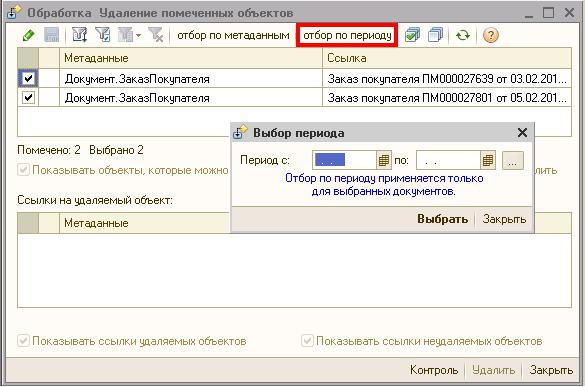Open period selection ellipsis button
Viewport: 585px width, 387px height.
pyautogui.click(x=513, y=160)
